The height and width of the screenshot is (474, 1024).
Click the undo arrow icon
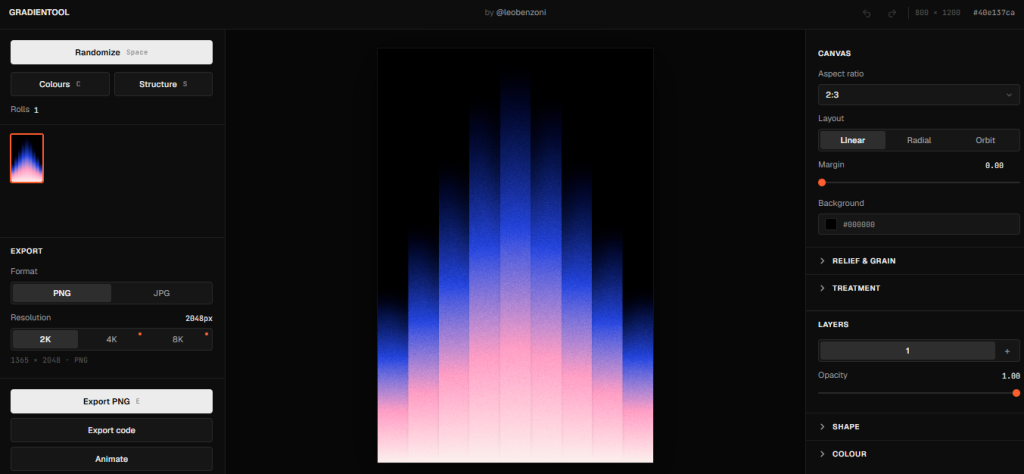tap(867, 13)
